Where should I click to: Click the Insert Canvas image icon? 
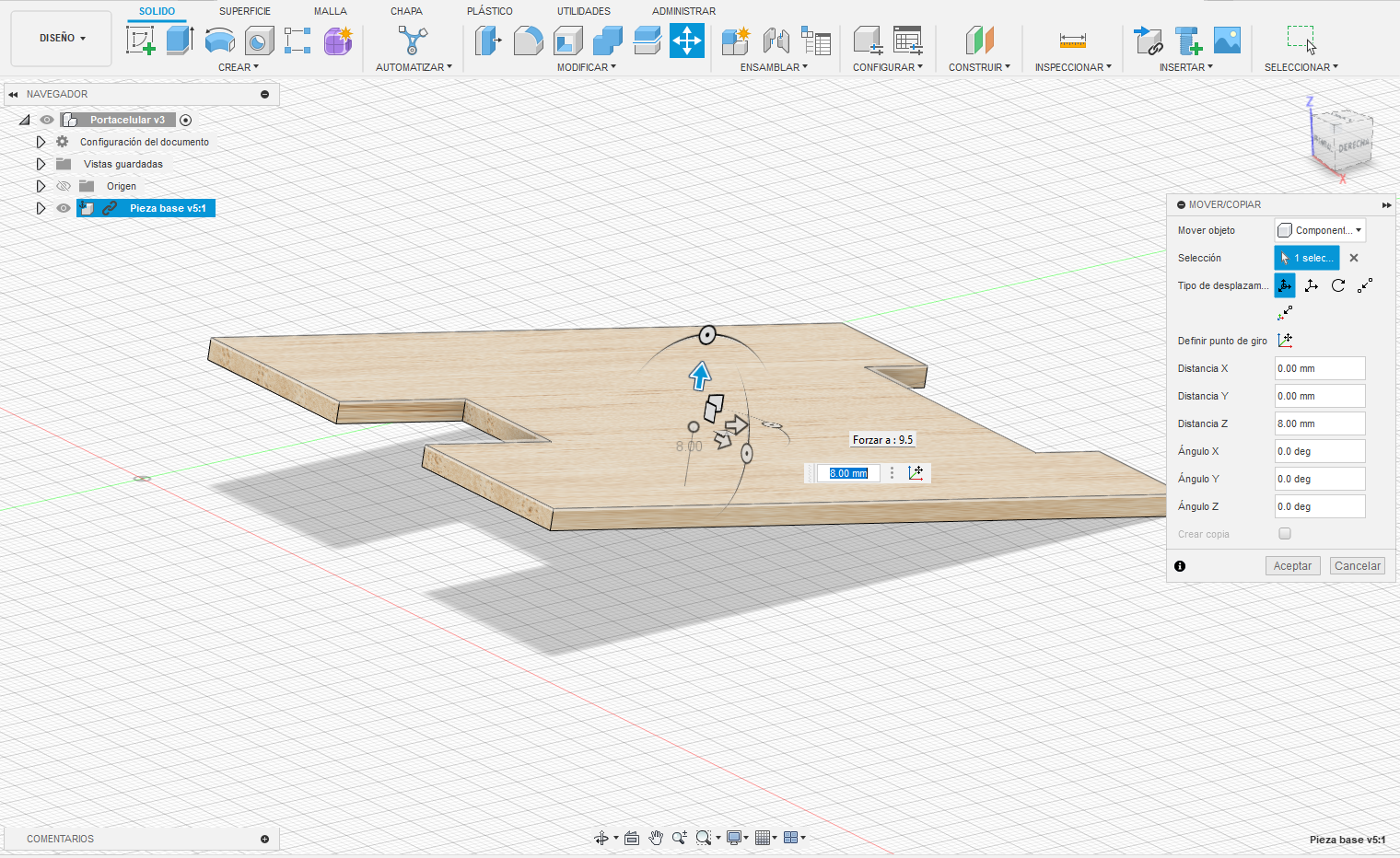[x=1227, y=41]
